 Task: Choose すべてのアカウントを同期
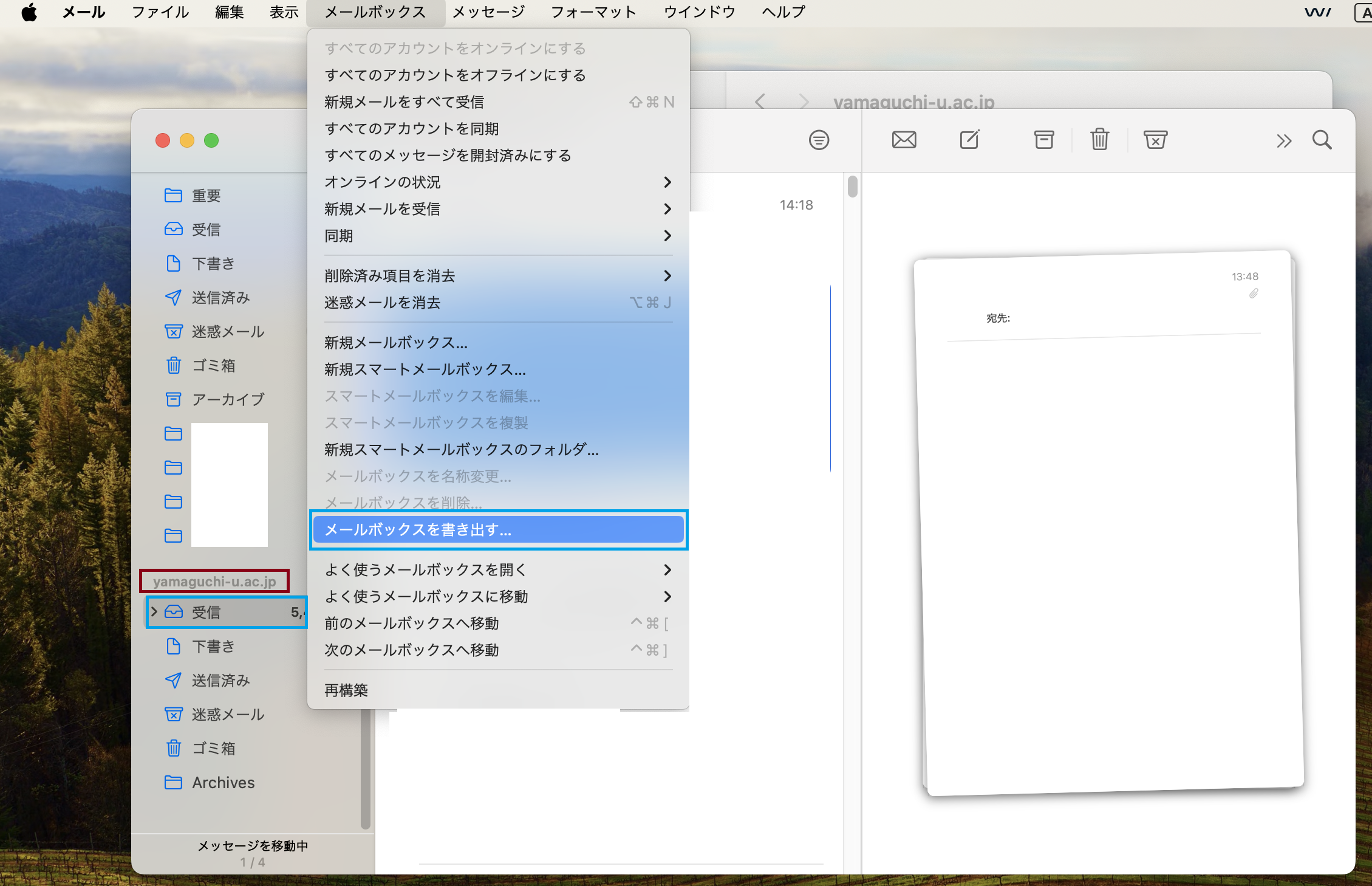pos(498,129)
